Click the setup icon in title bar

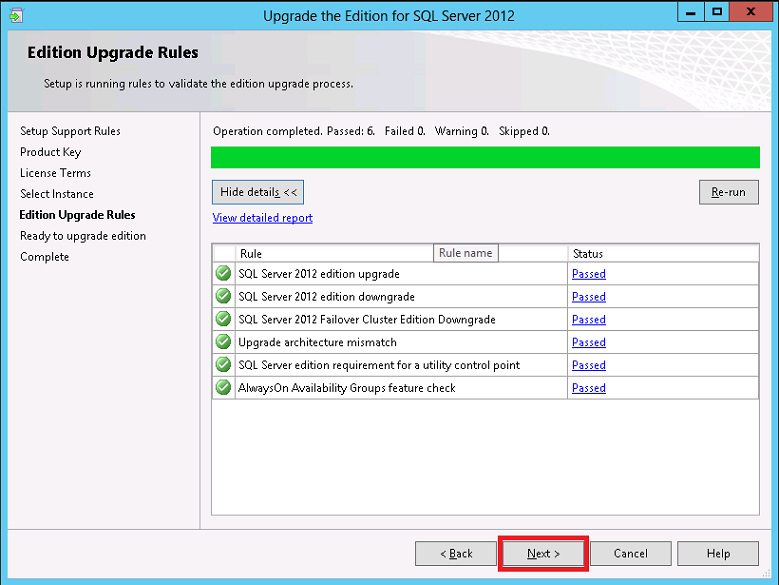pyautogui.click(x=16, y=15)
